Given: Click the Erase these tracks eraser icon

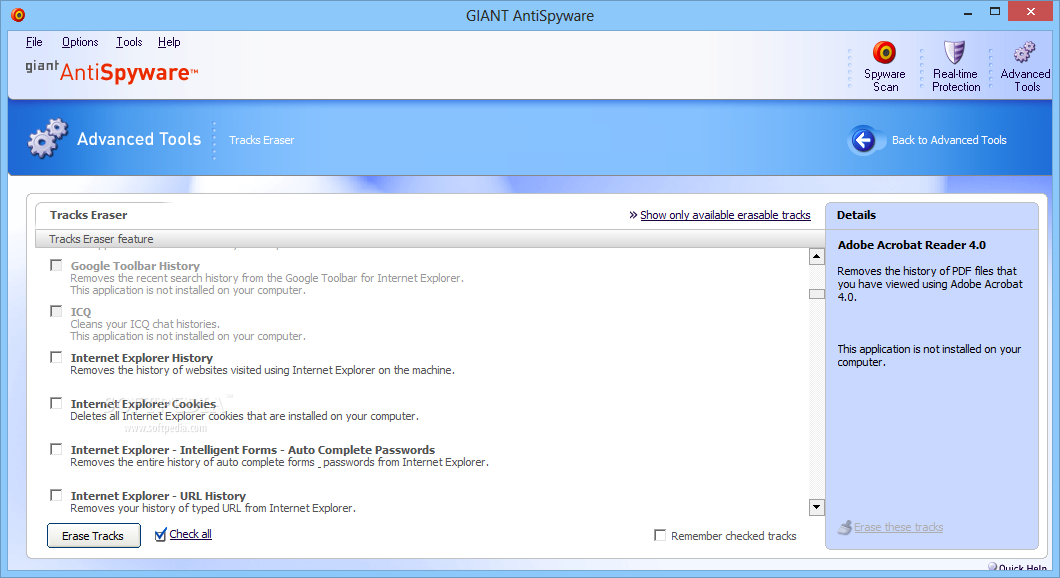Looking at the screenshot, I should pos(845,527).
